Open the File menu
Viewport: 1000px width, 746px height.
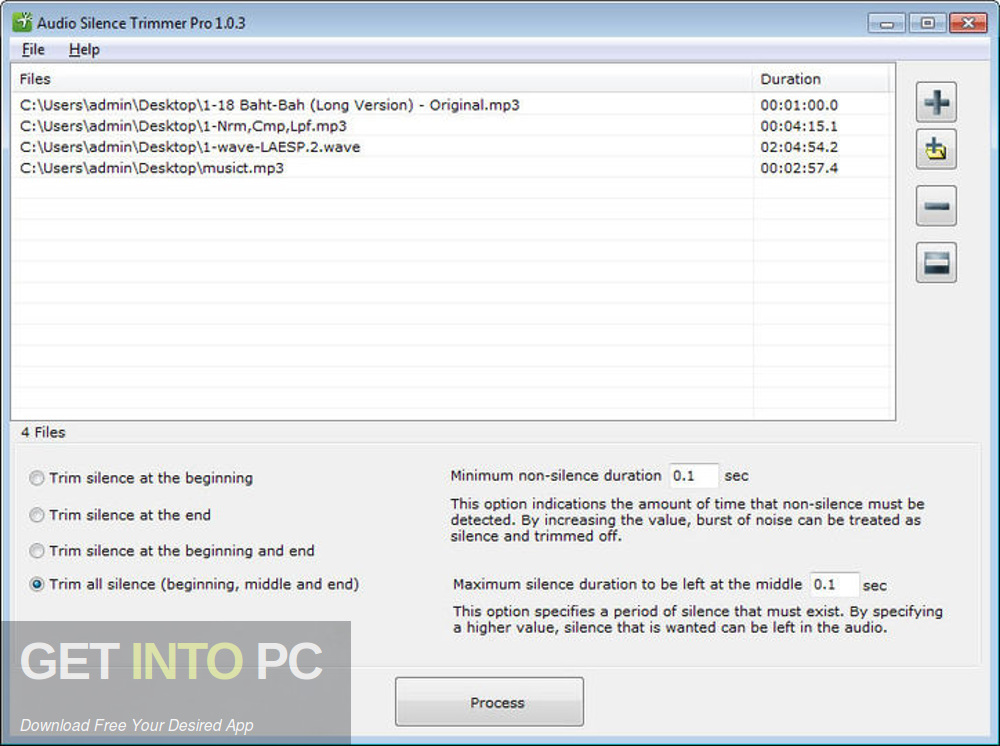(33, 50)
